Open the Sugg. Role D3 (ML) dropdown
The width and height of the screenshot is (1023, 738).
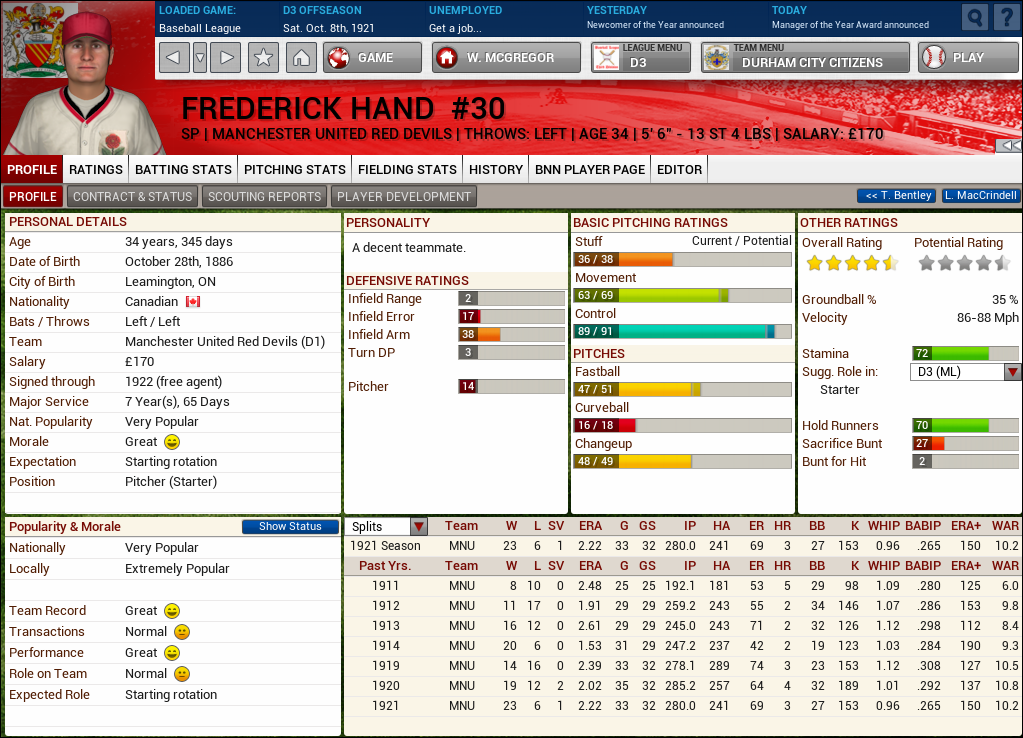965,372
